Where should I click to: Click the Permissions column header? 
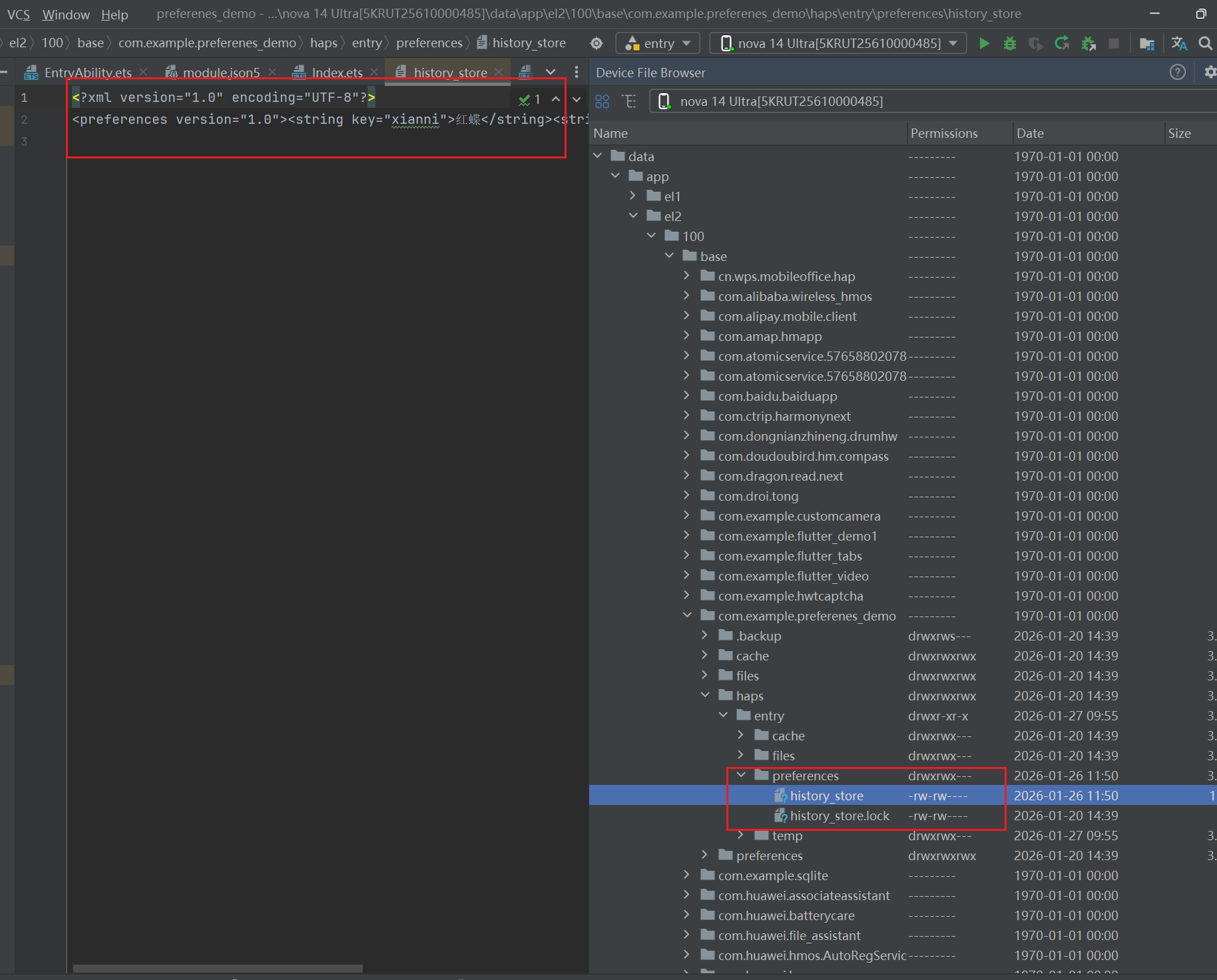943,133
